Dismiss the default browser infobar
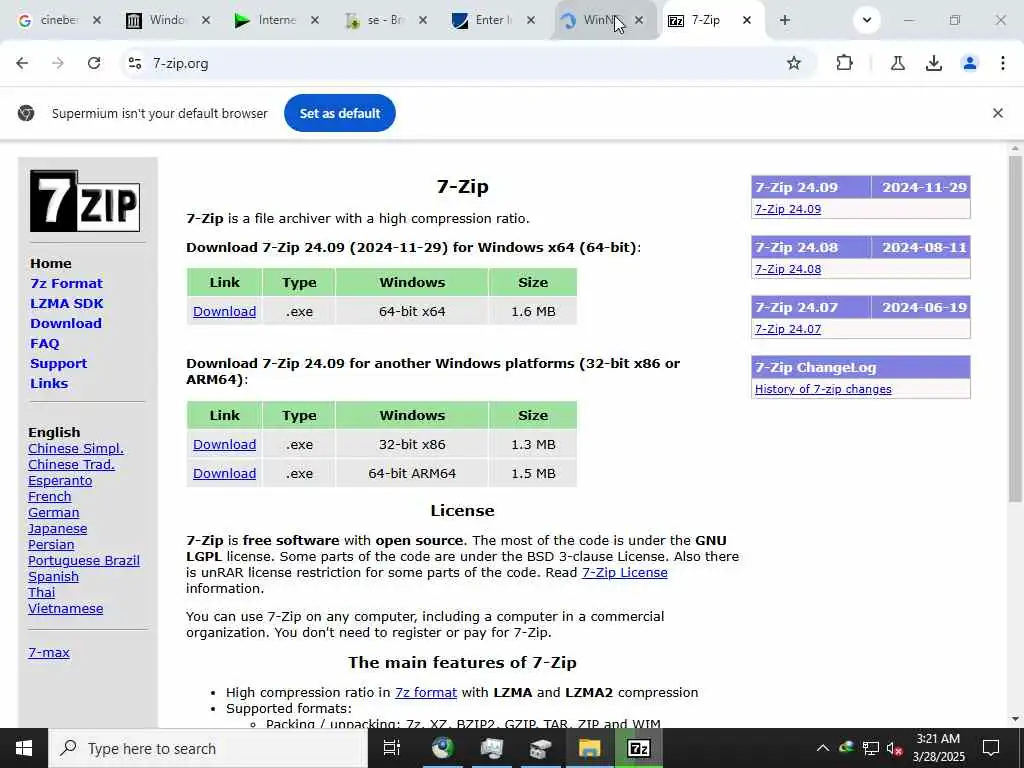Screen dimensions: 1024x768 (998, 113)
